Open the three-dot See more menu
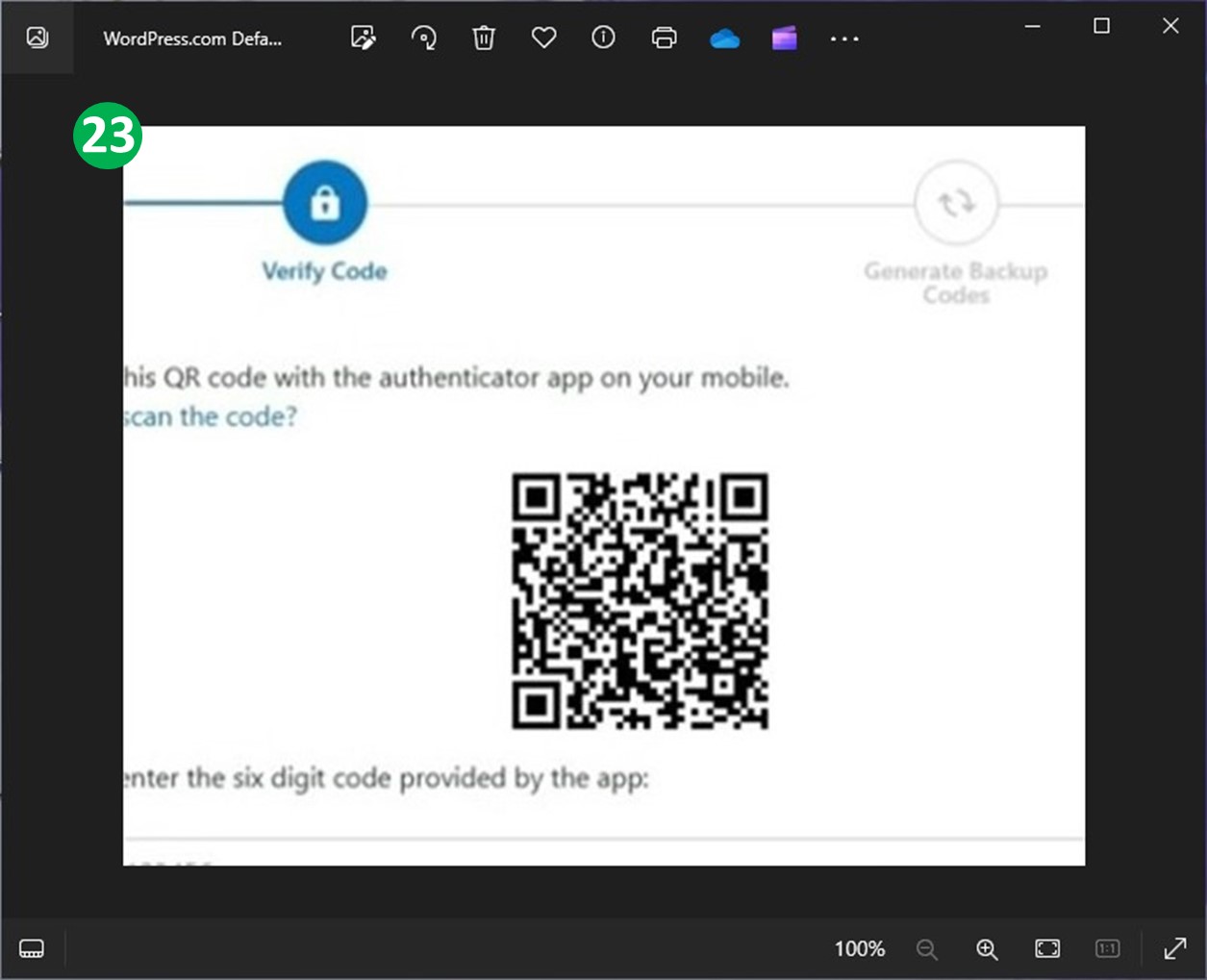 click(844, 38)
